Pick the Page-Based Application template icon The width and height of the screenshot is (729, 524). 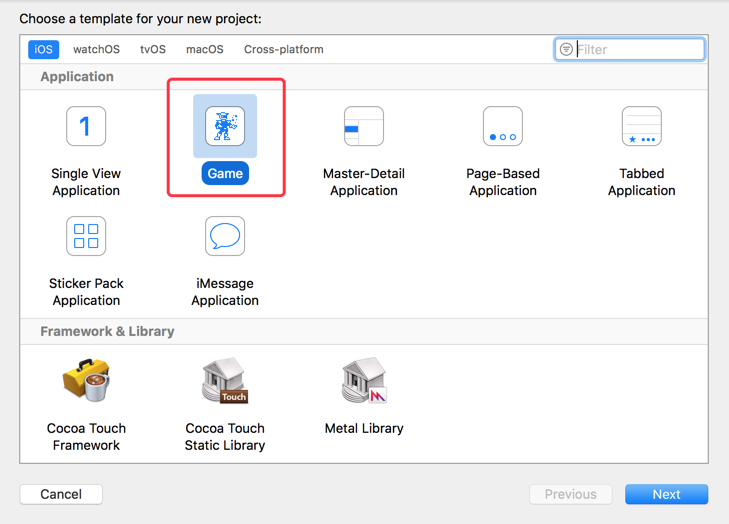point(503,126)
